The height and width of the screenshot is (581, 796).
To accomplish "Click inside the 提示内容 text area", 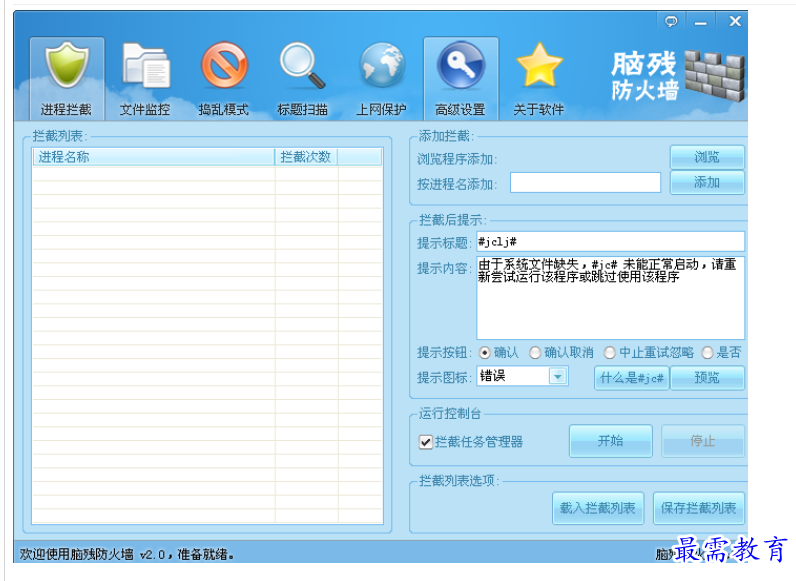I will click(x=611, y=298).
